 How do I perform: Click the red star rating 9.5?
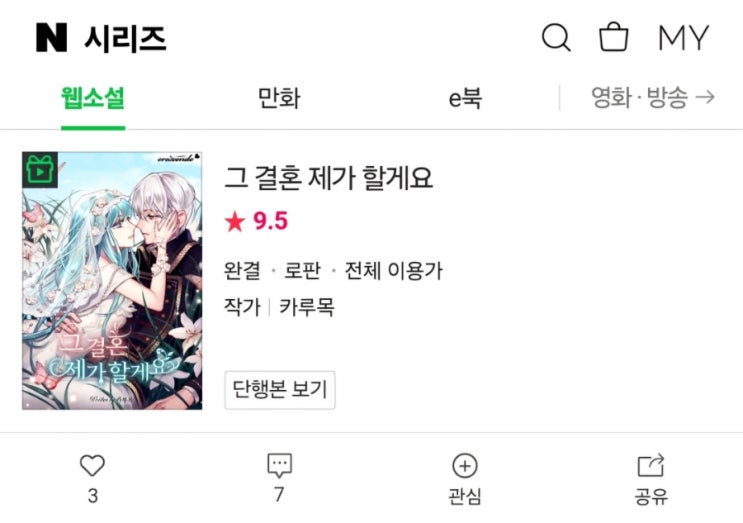[256, 221]
